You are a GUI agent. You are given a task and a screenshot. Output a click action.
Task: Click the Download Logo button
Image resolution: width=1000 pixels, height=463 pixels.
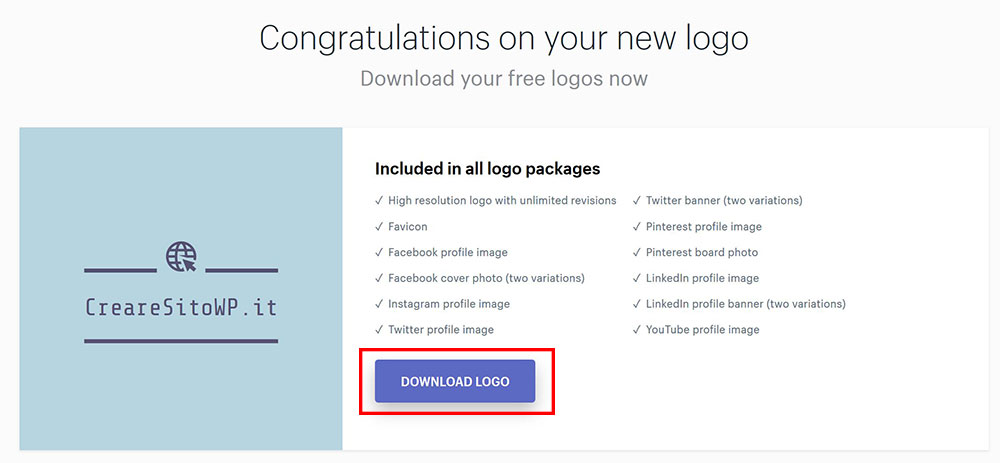tap(455, 381)
